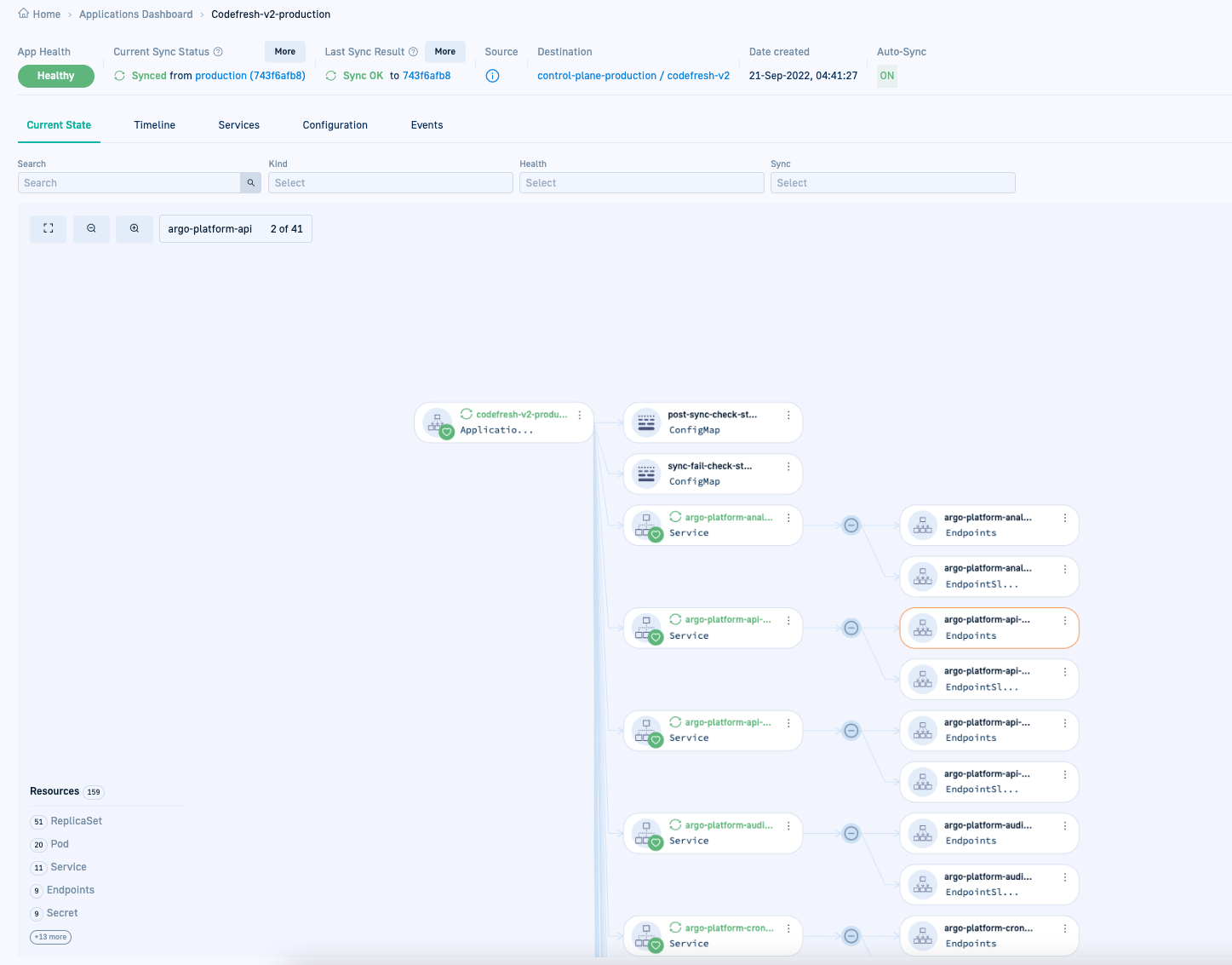Switch to the Configuration tab
This screenshot has width=1232, height=965.
click(335, 125)
